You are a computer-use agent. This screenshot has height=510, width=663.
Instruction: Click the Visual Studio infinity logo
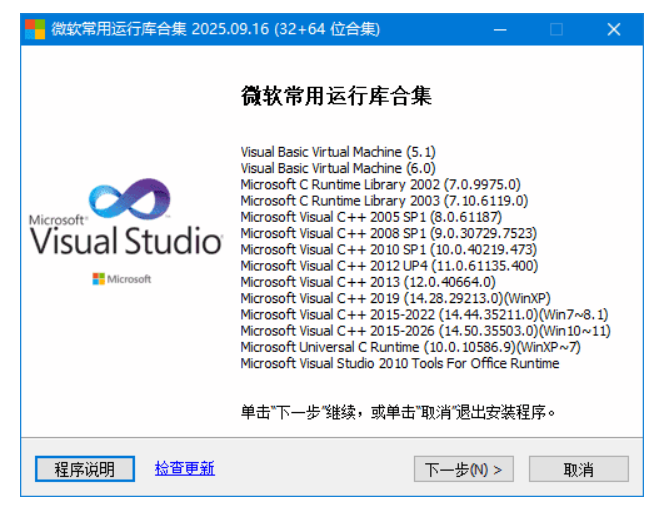tap(129, 199)
